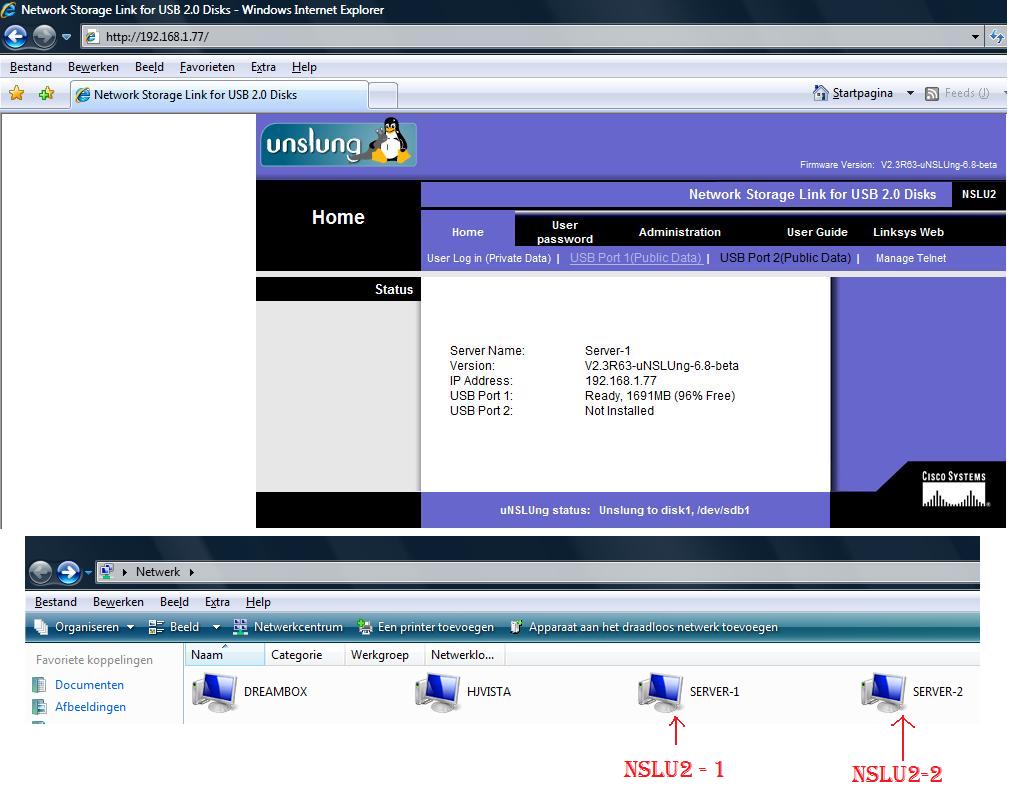The width and height of the screenshot is (1009, 799).
Task: Open the Favorieten menu
Action: 207,67
